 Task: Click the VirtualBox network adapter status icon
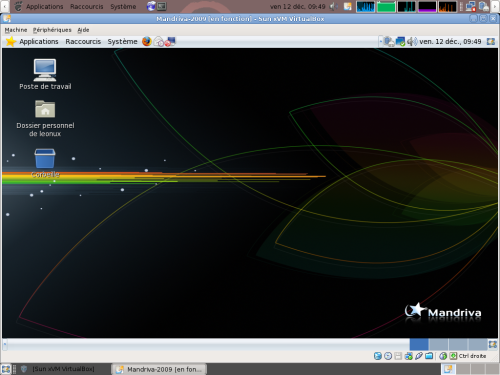click(409, 356)
